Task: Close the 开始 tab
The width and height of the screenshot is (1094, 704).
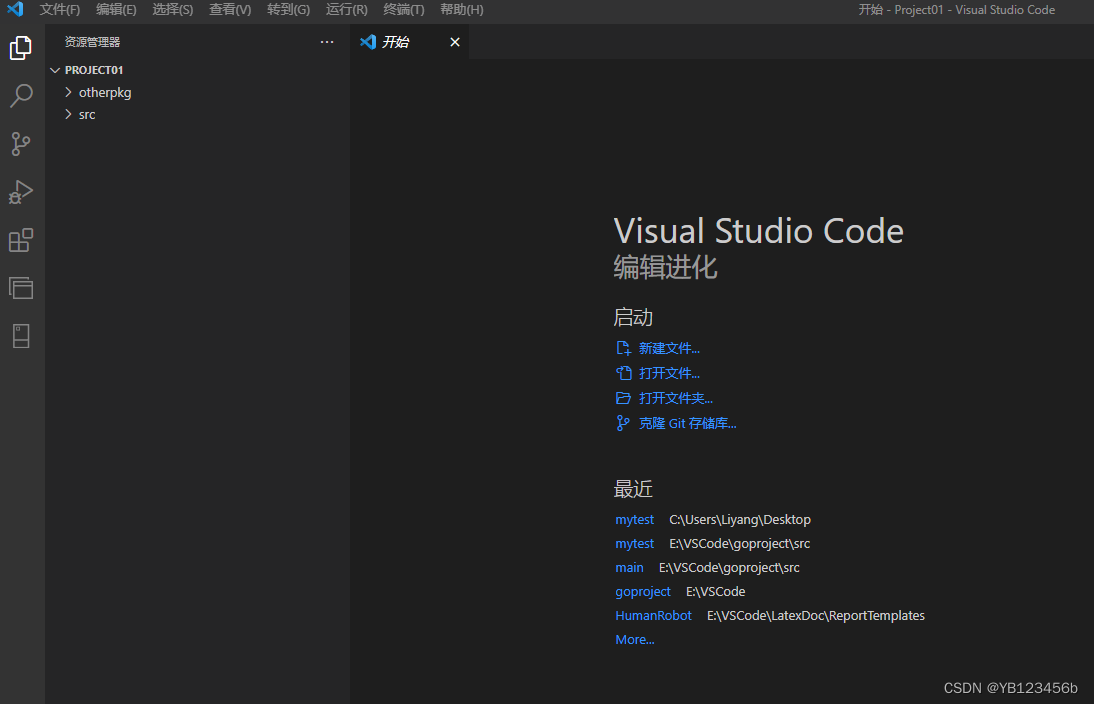Action: click(x=455, y=42)
